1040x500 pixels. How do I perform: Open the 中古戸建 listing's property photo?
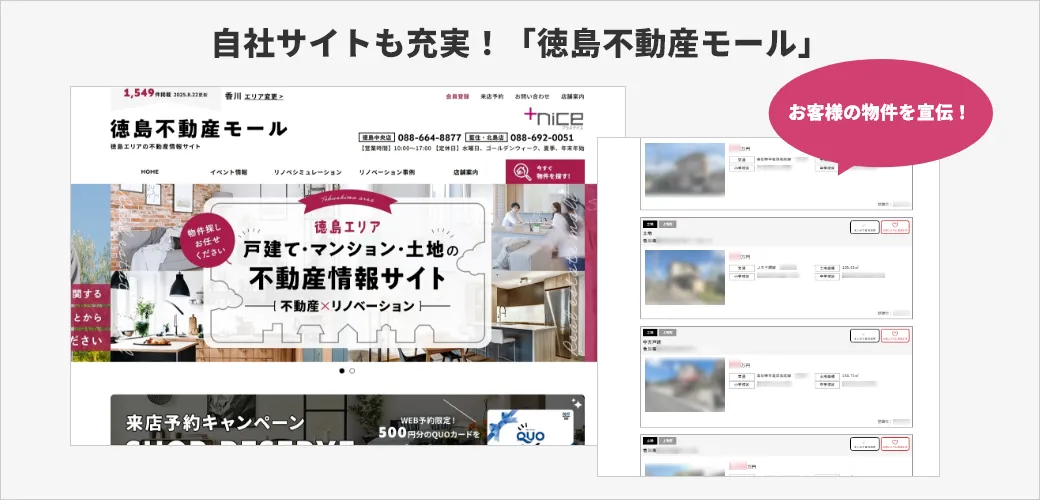pos(684,385)
